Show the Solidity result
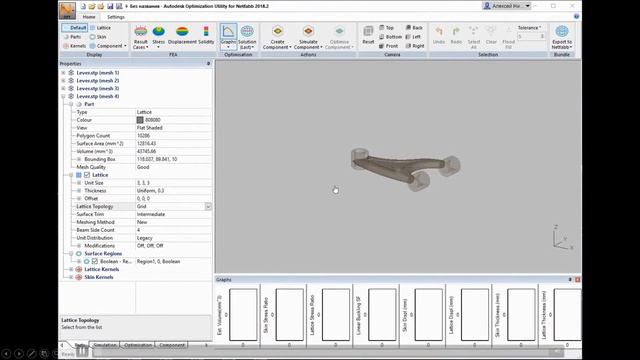Screen dimensions: 640x360 point(206,35)
